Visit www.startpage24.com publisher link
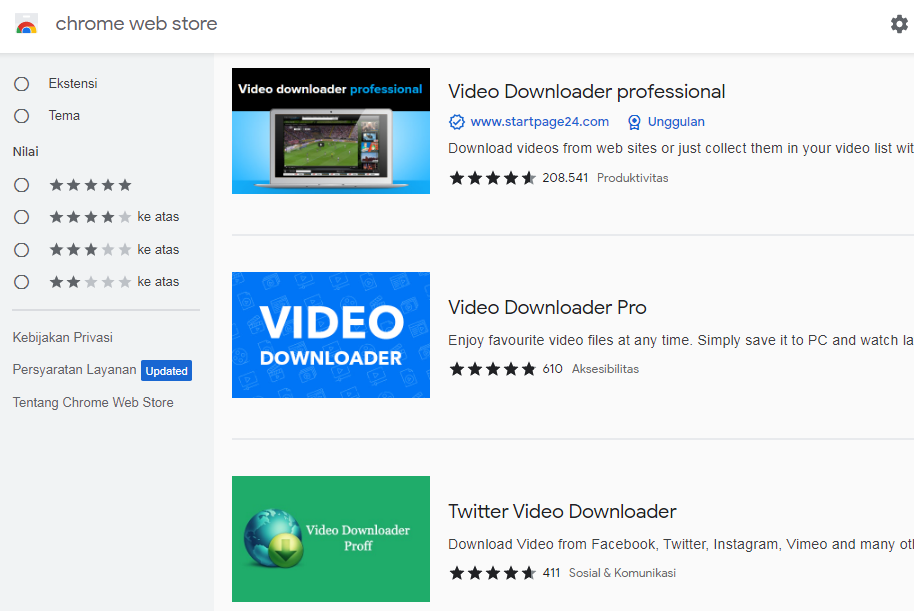Viewport: 914px width, 611px height. click(x=539, y=122)
